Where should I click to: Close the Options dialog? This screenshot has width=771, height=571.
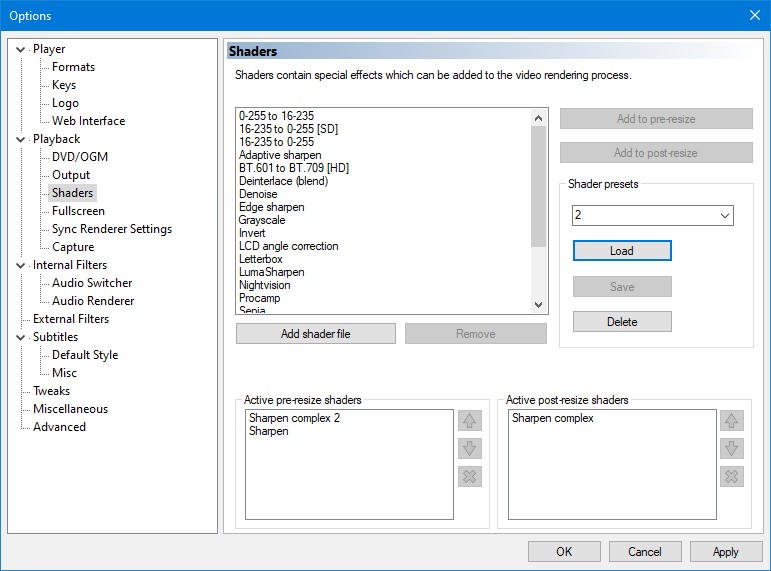coord(755,15)
